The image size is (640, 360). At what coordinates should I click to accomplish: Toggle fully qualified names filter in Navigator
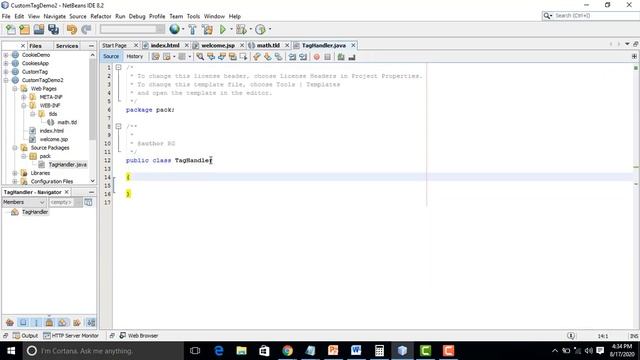coord(77,322)
